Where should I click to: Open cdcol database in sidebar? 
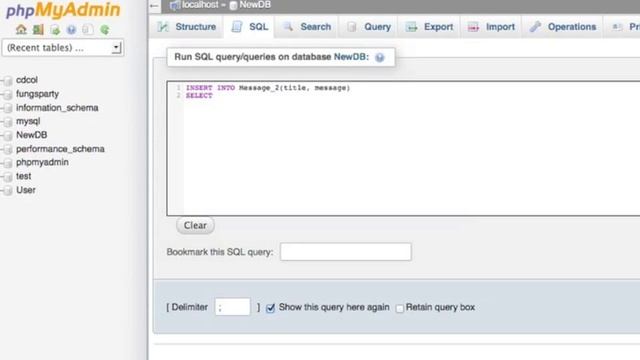click(27, 80)
